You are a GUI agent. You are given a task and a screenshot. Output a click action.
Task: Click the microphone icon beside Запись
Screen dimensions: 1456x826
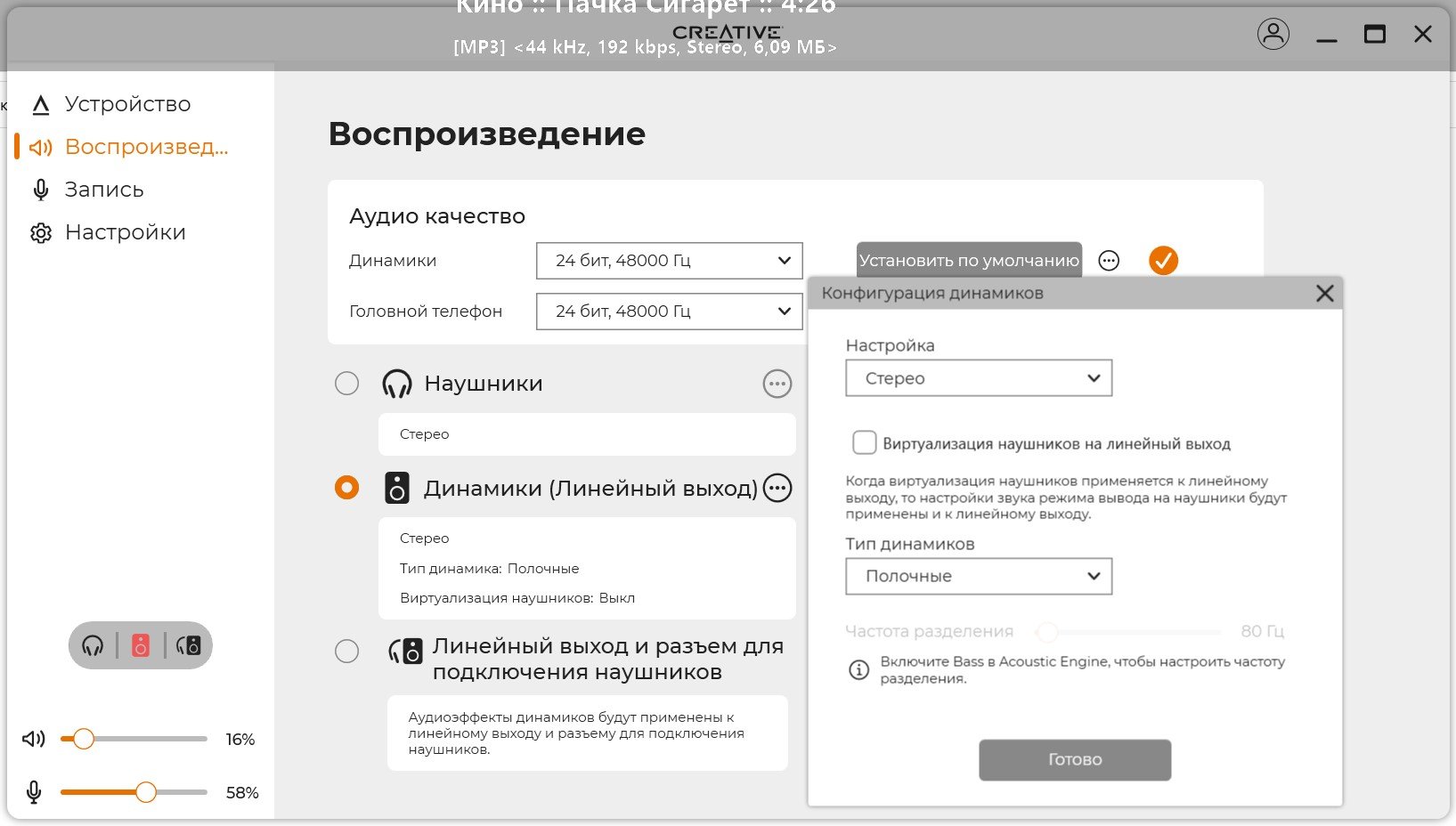41,190
